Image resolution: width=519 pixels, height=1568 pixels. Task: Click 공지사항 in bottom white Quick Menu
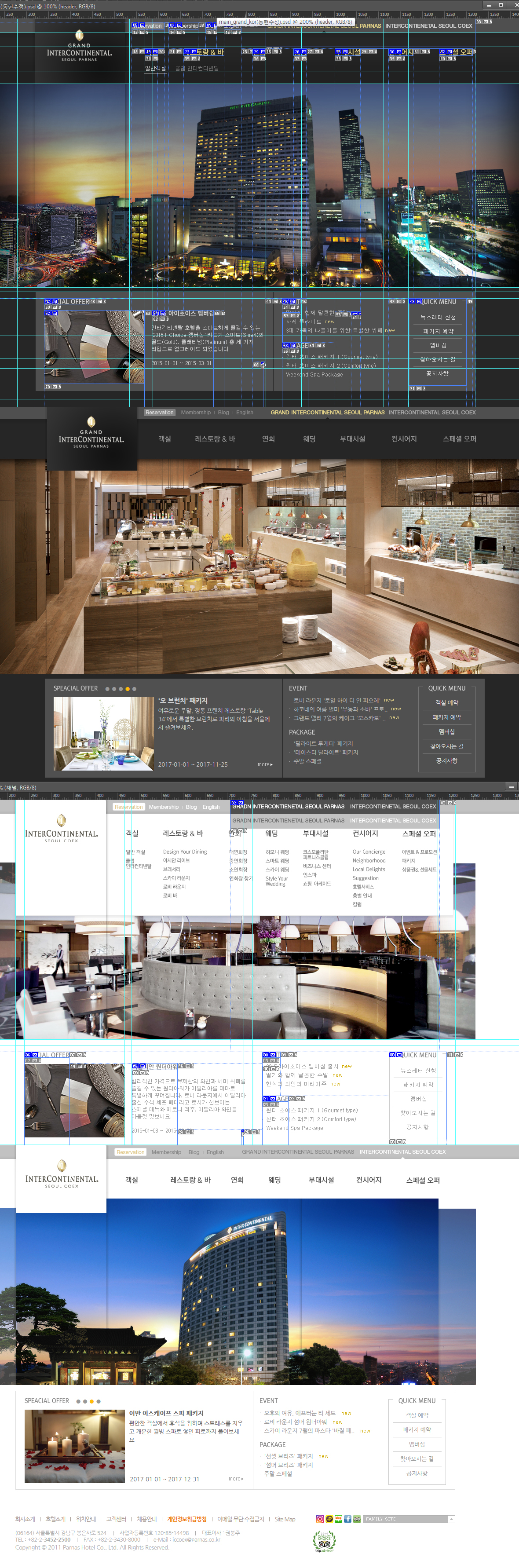click(x=417, y=1473)
